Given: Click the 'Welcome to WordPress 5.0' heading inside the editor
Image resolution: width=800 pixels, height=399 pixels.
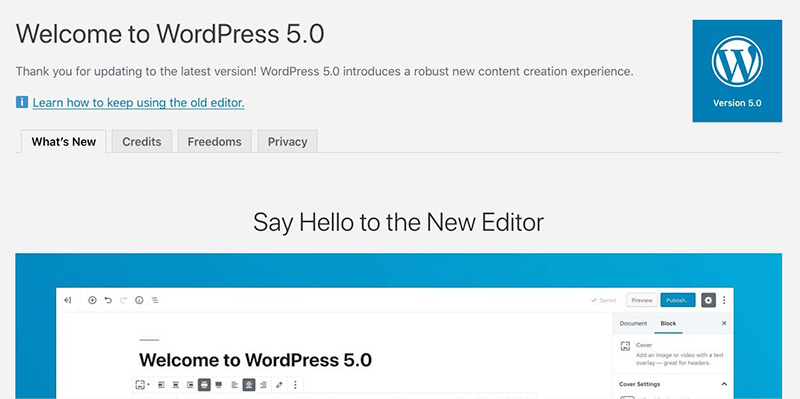Looking at the screenshot, I should (255, 360).
